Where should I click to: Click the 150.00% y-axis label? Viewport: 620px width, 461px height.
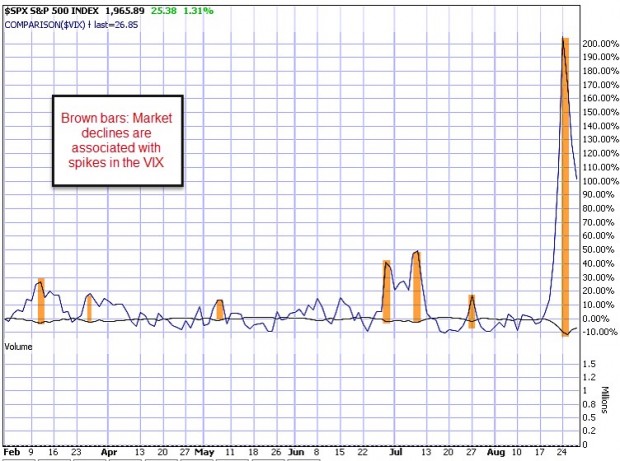pos(601,112)
